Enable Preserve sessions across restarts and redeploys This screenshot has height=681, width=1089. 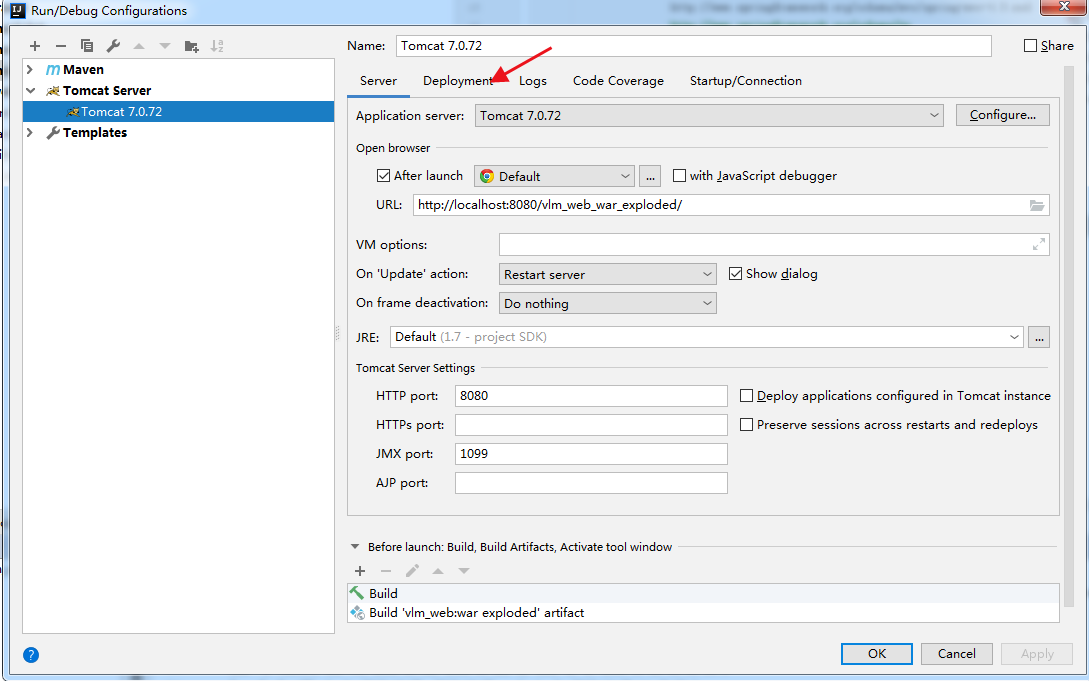pyautogui.click(x=747, y=424)
